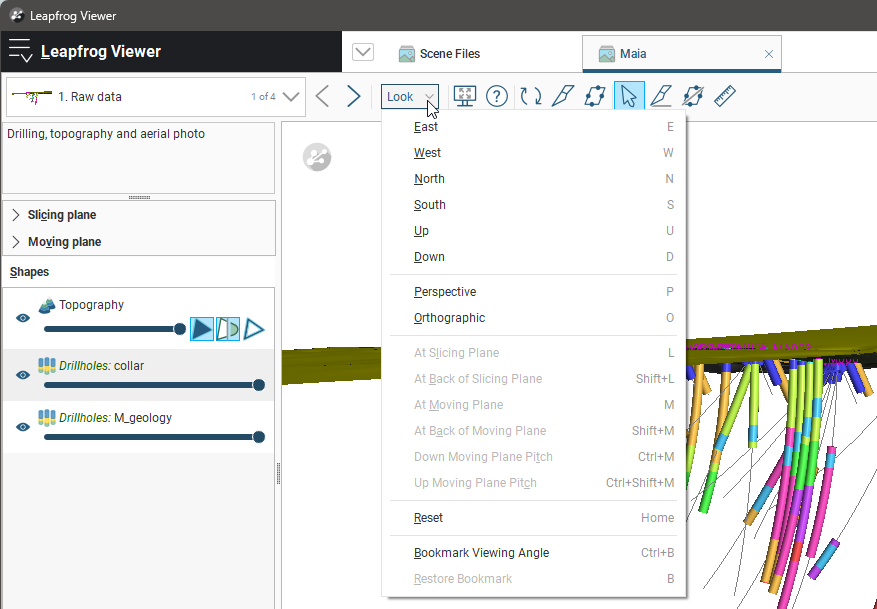This screenshot has width=877, height=609.
Task: Open the scene list dropdown '1. Raw data'
Action: pos(155,97)
